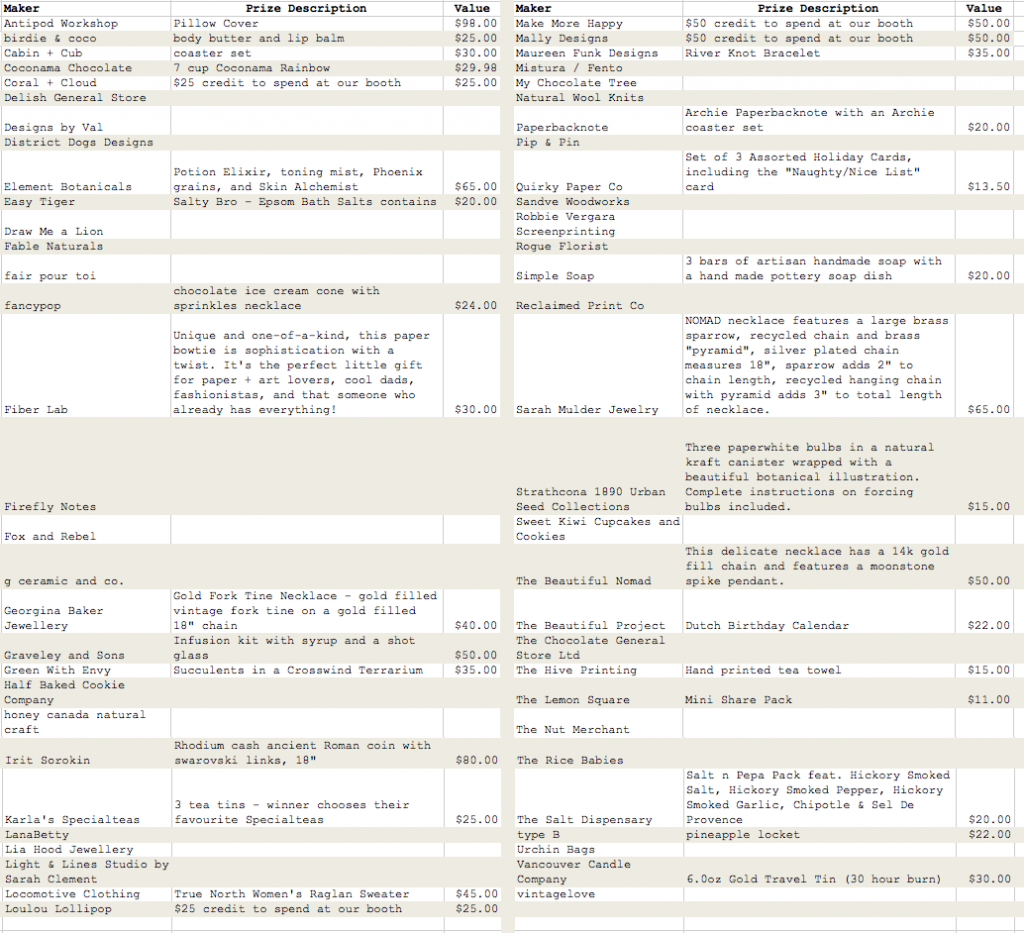1024x933 pixels.
Task: Select the 'Mally Designs' cell
Action: [x=598, y=39]
